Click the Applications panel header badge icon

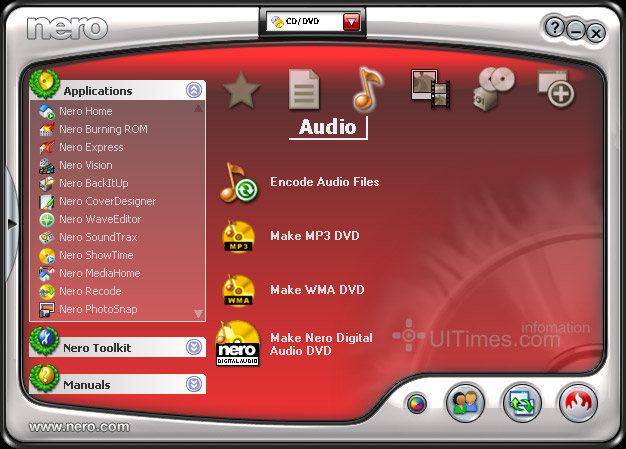click(x=44, y=84)
